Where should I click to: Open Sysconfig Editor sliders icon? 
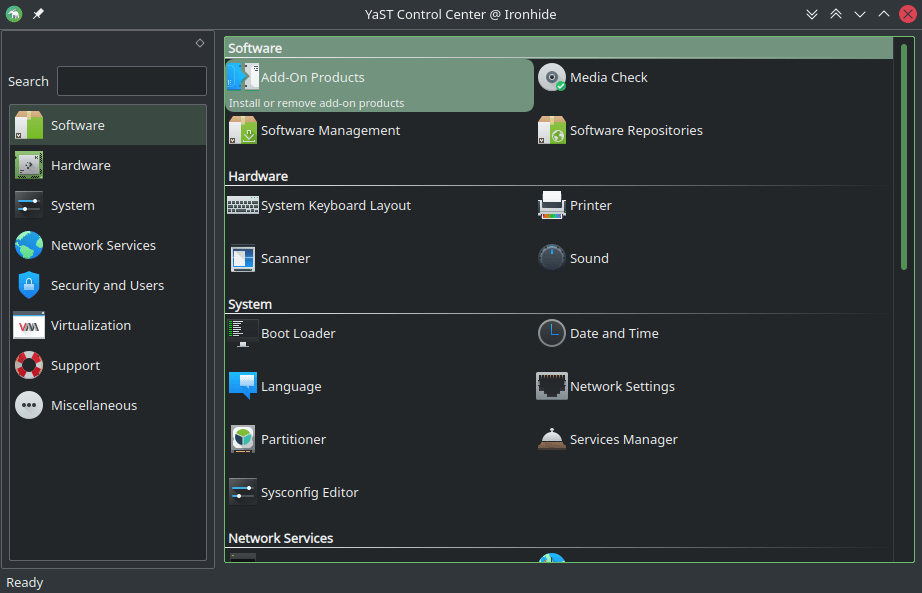point(243,492)
